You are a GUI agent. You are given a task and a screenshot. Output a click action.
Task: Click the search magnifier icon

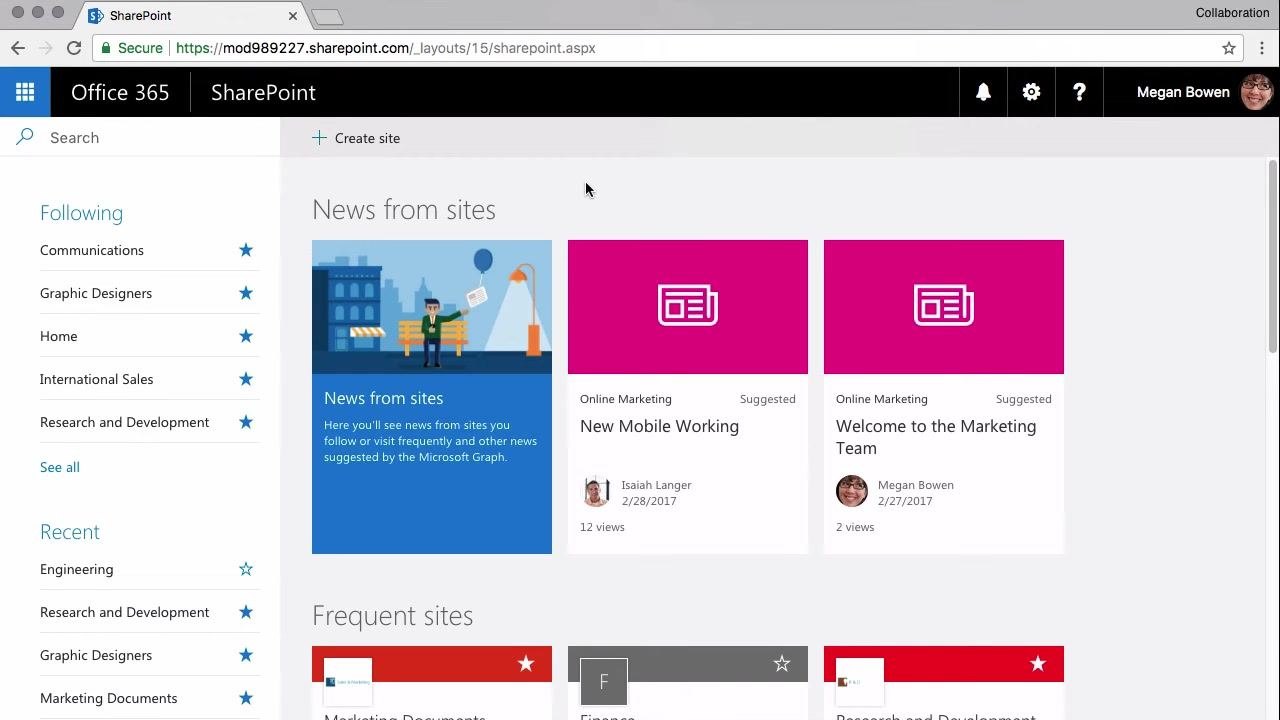(25, 137)
